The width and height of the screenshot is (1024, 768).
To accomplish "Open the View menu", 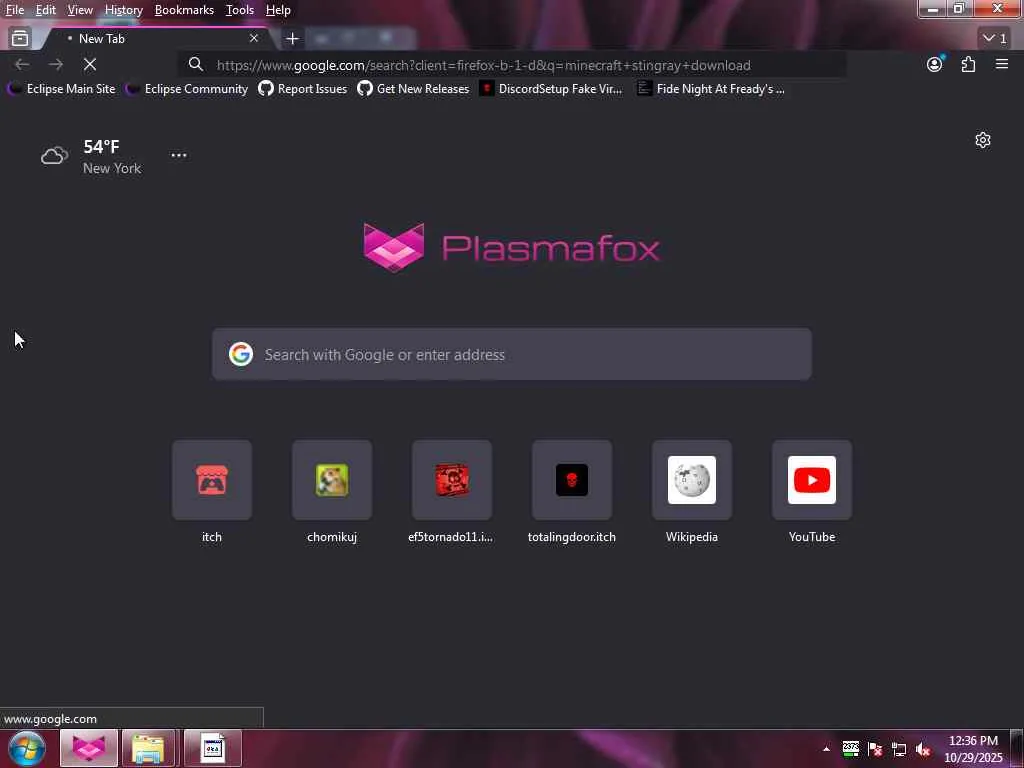I will coord(80,10).
